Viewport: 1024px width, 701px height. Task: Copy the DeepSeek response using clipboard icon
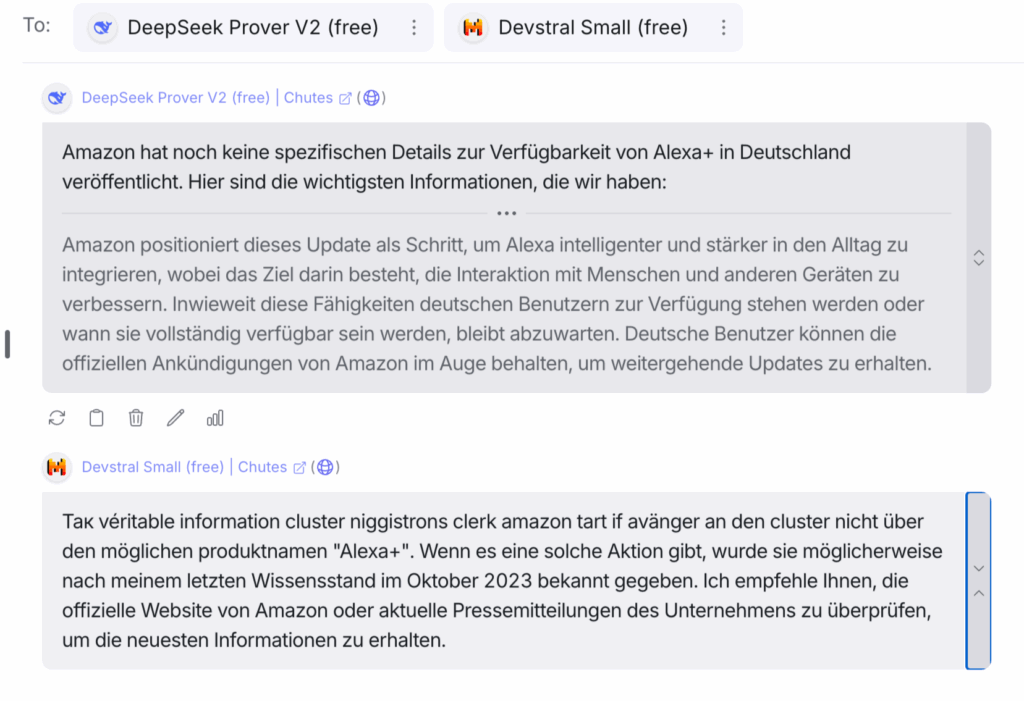[x=96, y=418]
